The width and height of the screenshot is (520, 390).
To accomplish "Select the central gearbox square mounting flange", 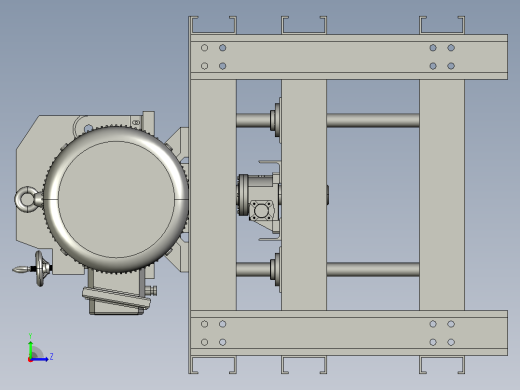I will click(x=262, y=210).
